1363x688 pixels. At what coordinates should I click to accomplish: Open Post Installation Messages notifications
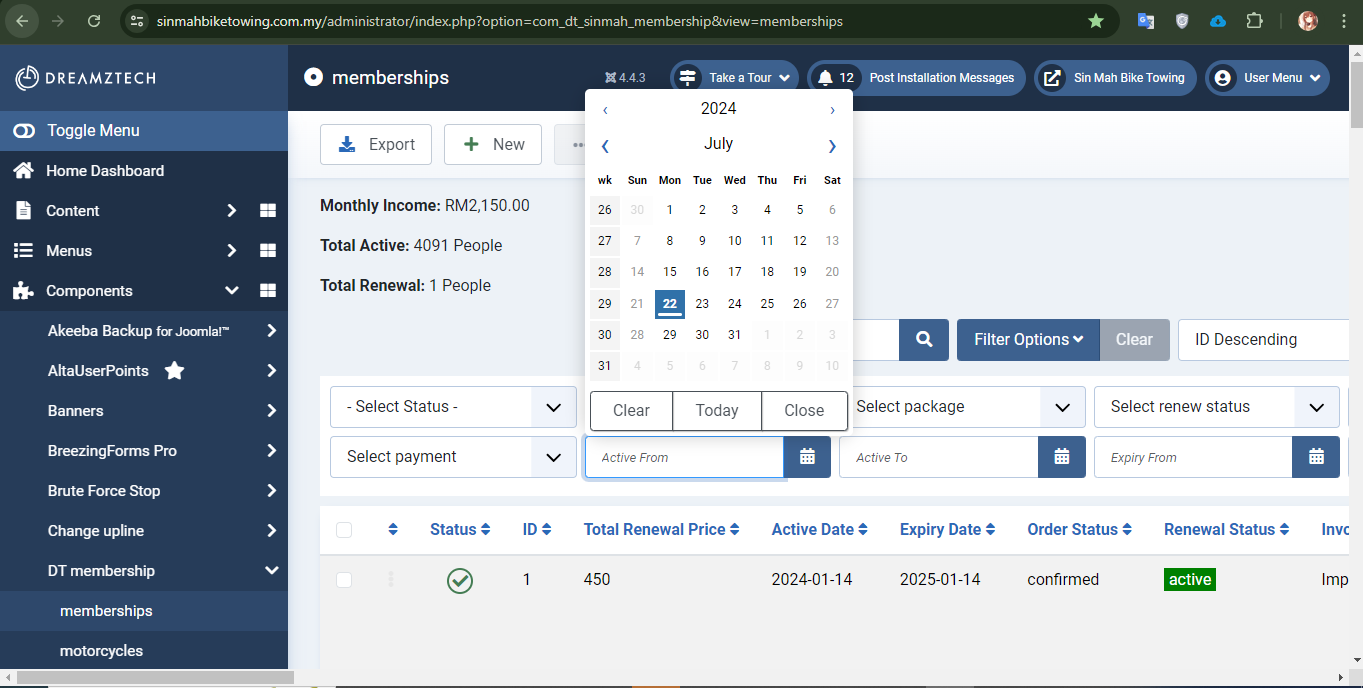pos(916,78)
